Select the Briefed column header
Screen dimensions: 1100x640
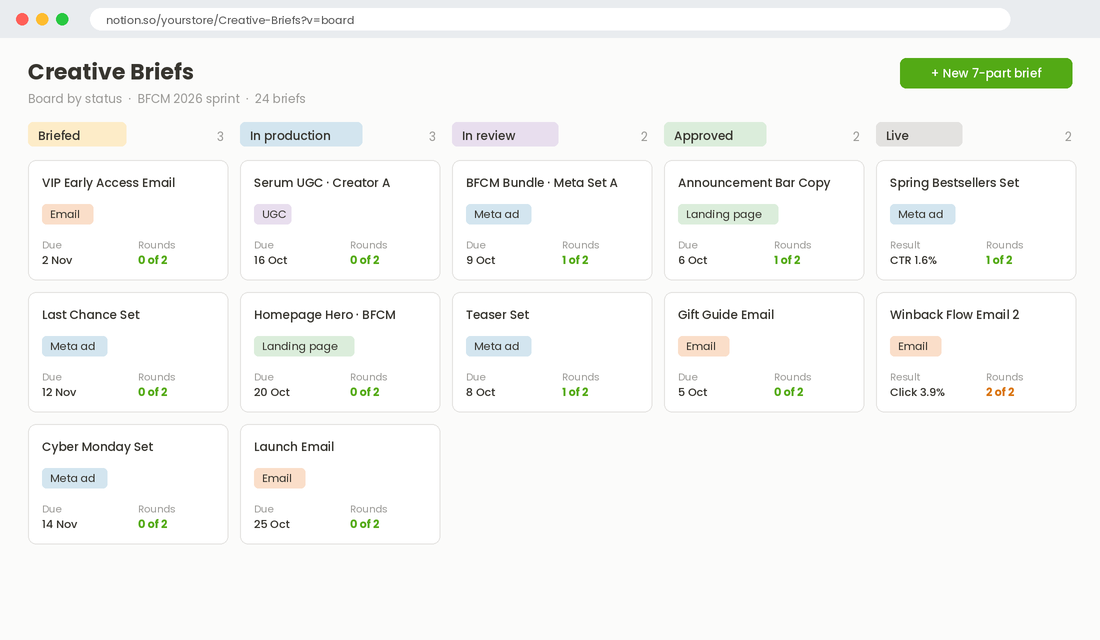coord(77,135)
